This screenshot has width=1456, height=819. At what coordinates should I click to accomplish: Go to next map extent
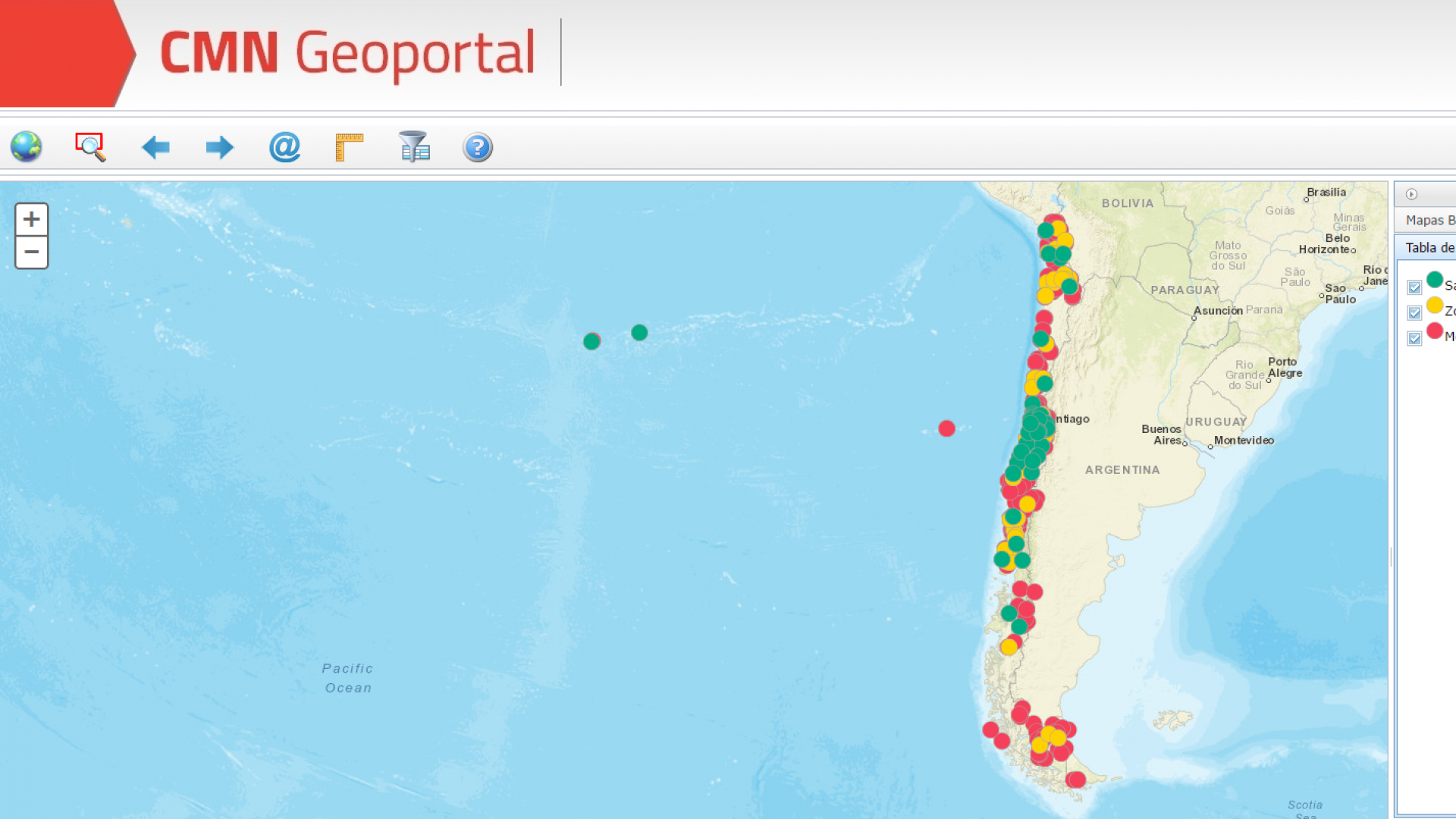[x=218, y=146]
